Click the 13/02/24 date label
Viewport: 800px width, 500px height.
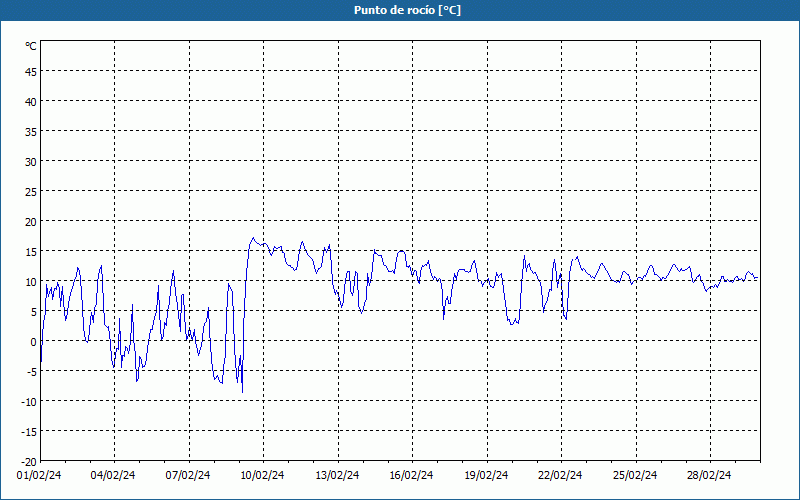pyautogui.click(x=337, y=476)
